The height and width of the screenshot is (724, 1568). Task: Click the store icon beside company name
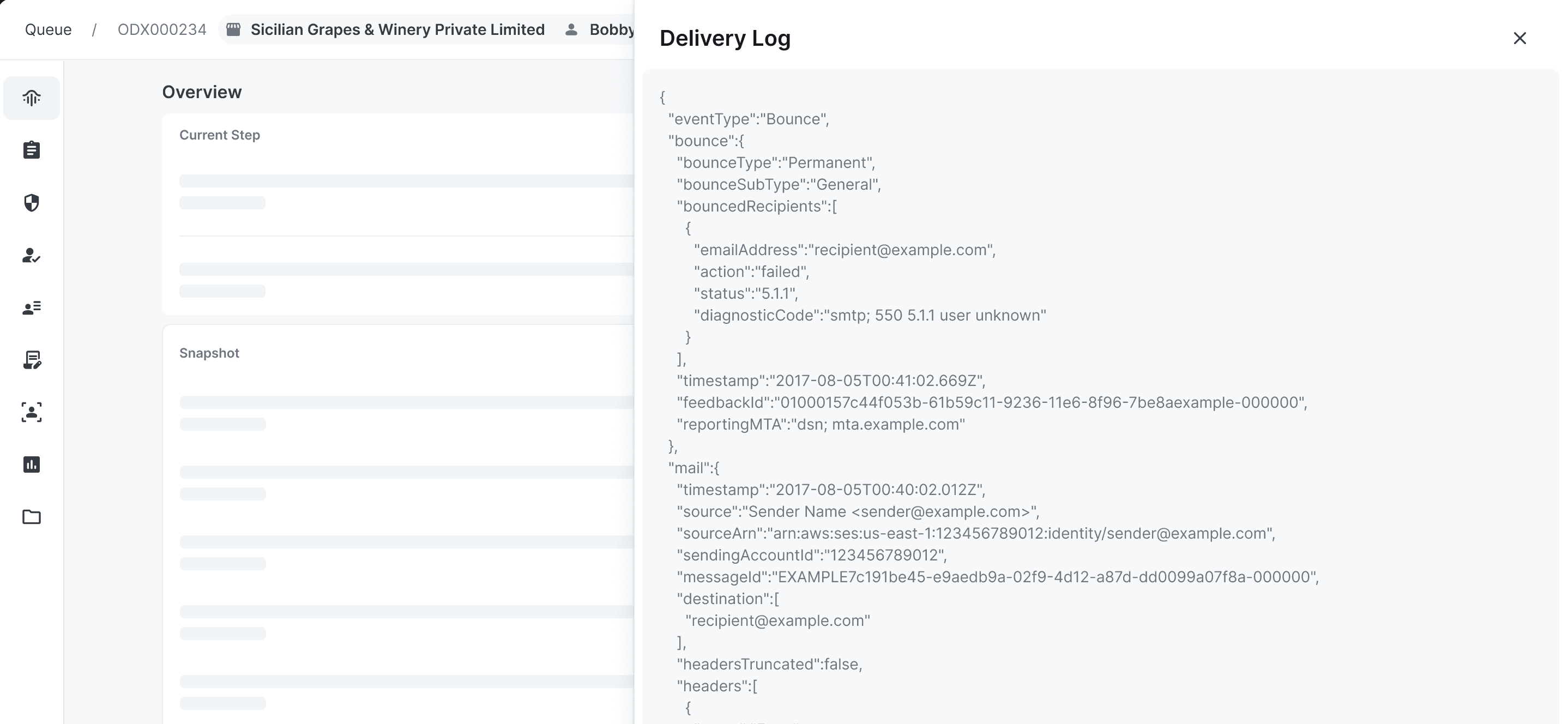click(x=233, y=29)
